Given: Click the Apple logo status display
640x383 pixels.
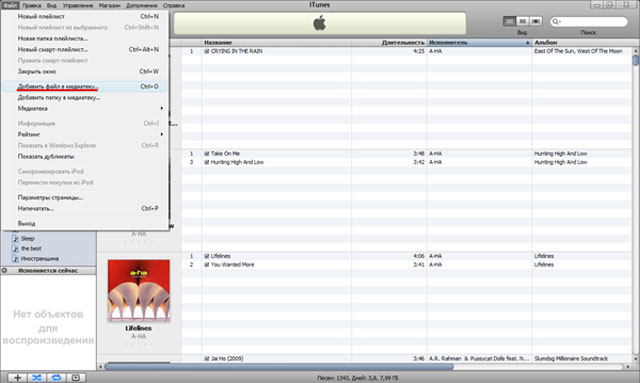Looking at the screenshot, I should [x=320, y=23].
